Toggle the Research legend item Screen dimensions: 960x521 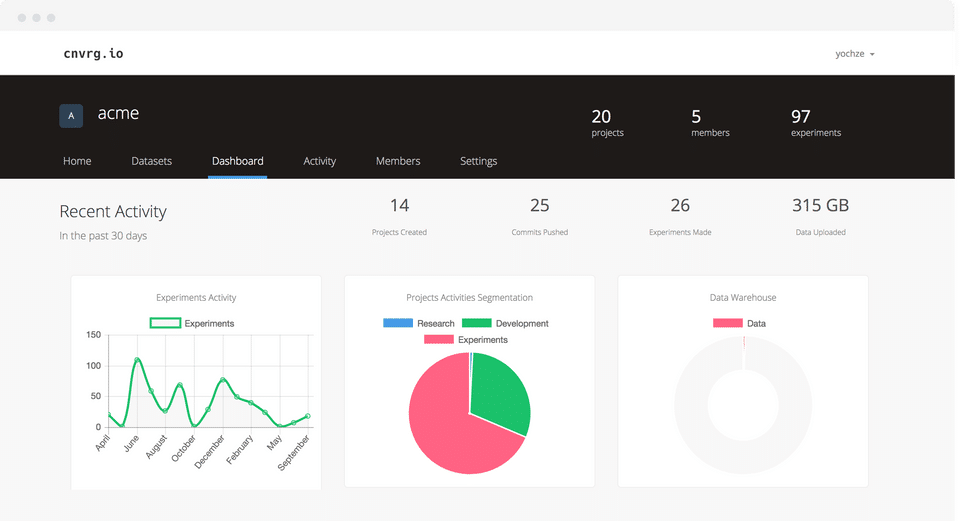(x=419, y=323)
